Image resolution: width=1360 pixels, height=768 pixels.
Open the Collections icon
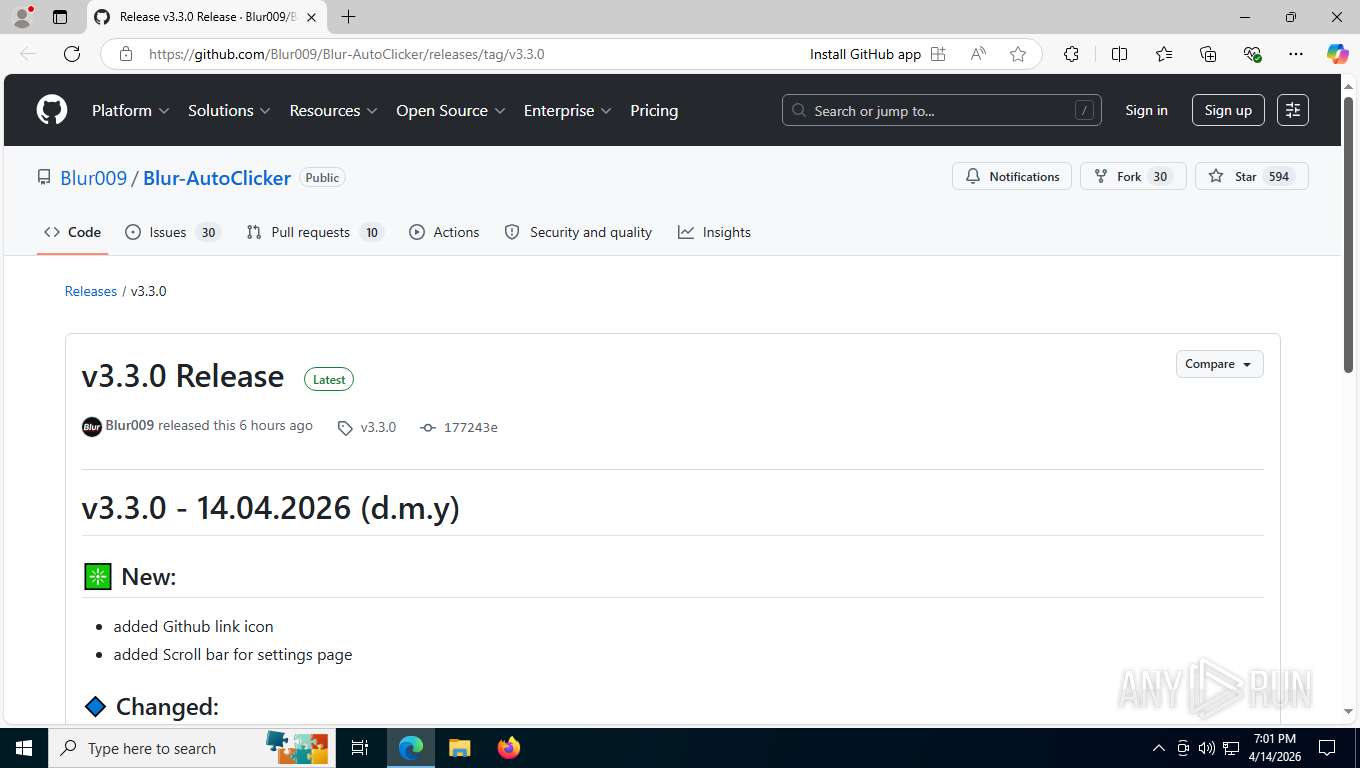click(x=1208, y=54)
